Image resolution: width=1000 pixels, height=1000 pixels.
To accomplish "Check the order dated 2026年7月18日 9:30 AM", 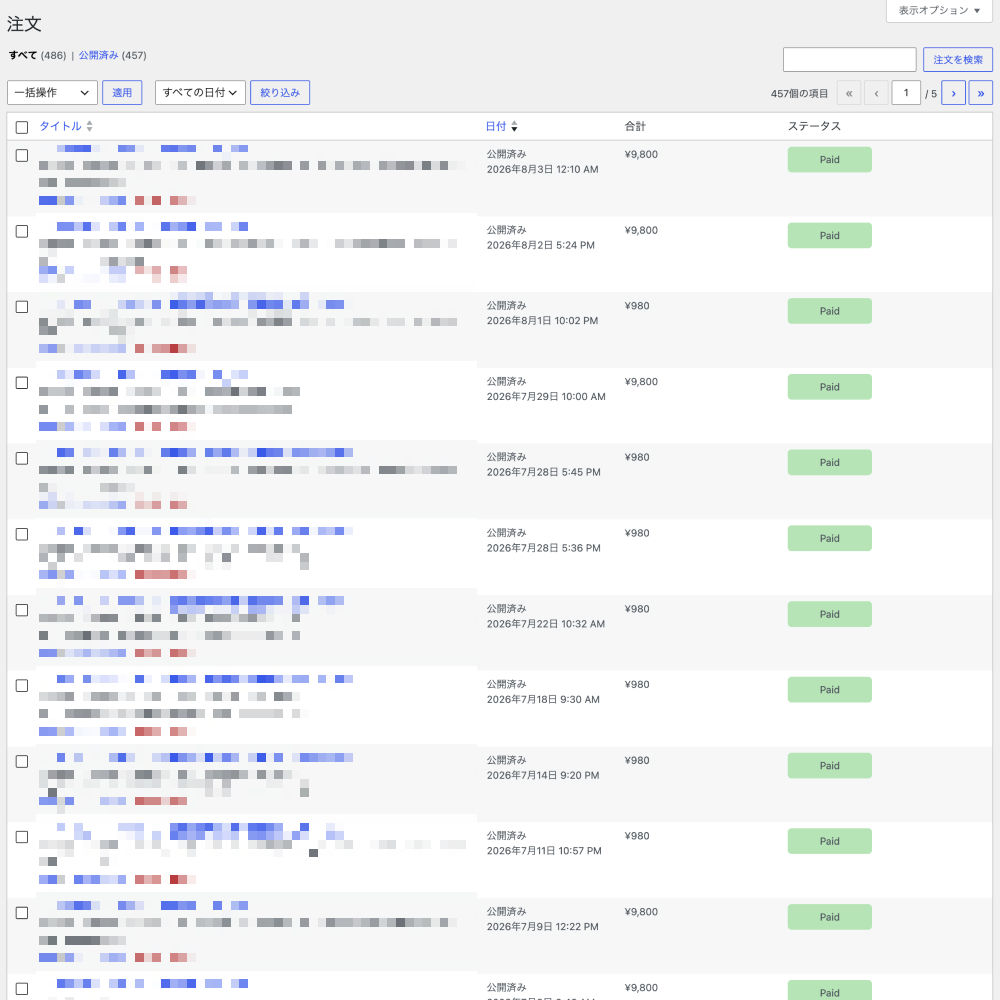I will (22, 686).
